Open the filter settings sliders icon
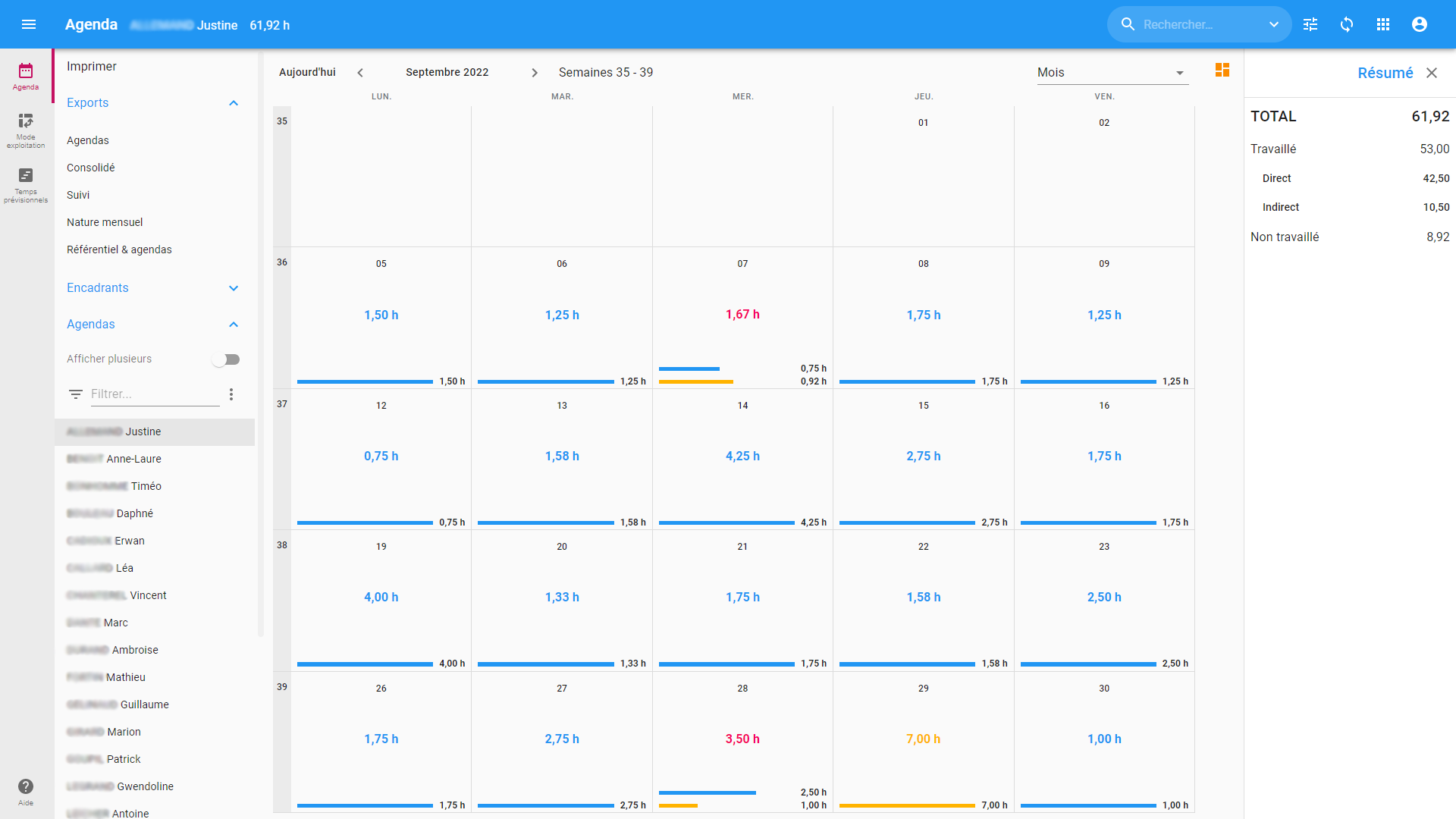 tap(1310, 24)
